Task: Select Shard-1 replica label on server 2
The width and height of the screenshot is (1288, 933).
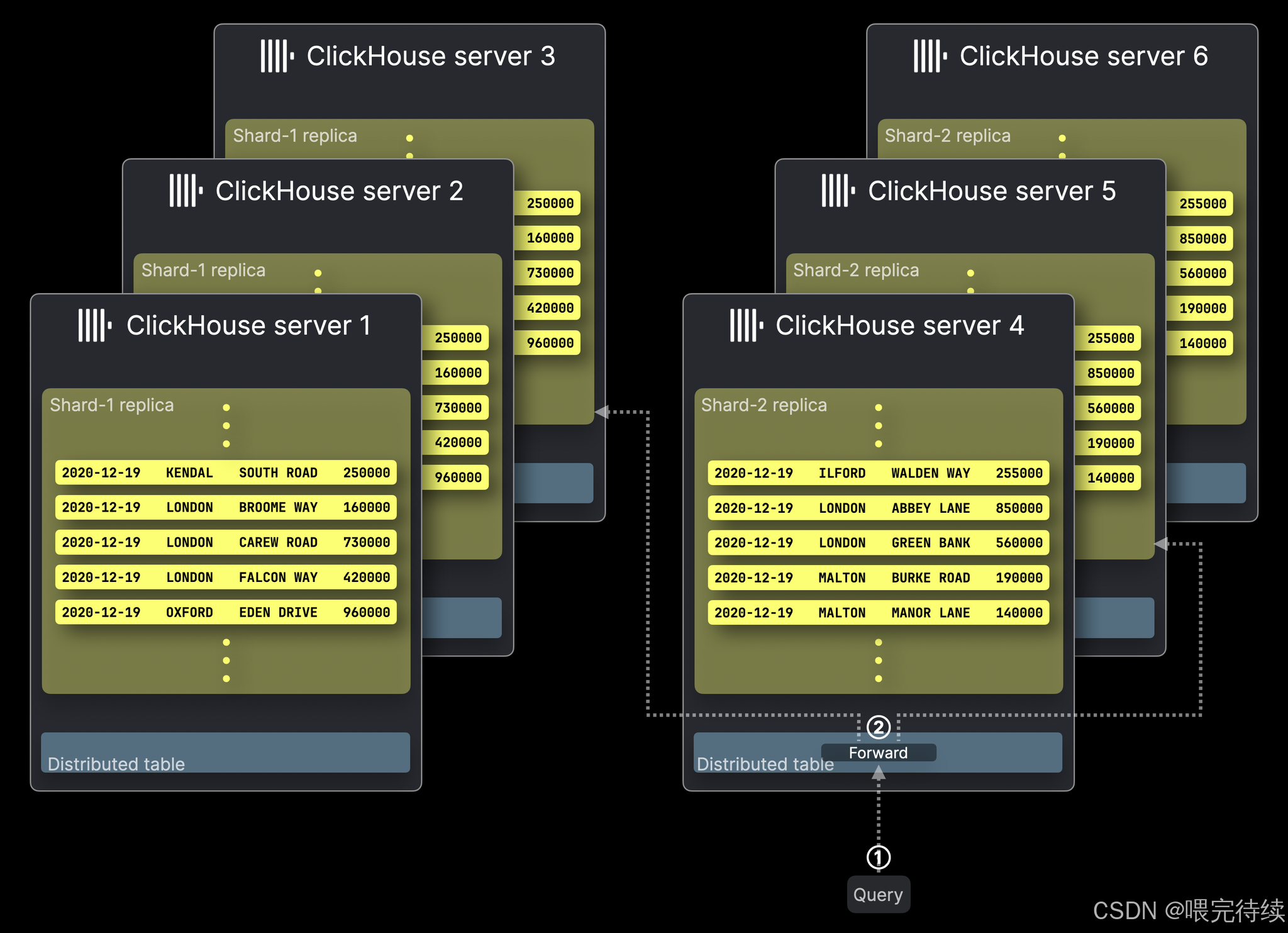Action: pos(204,270)
